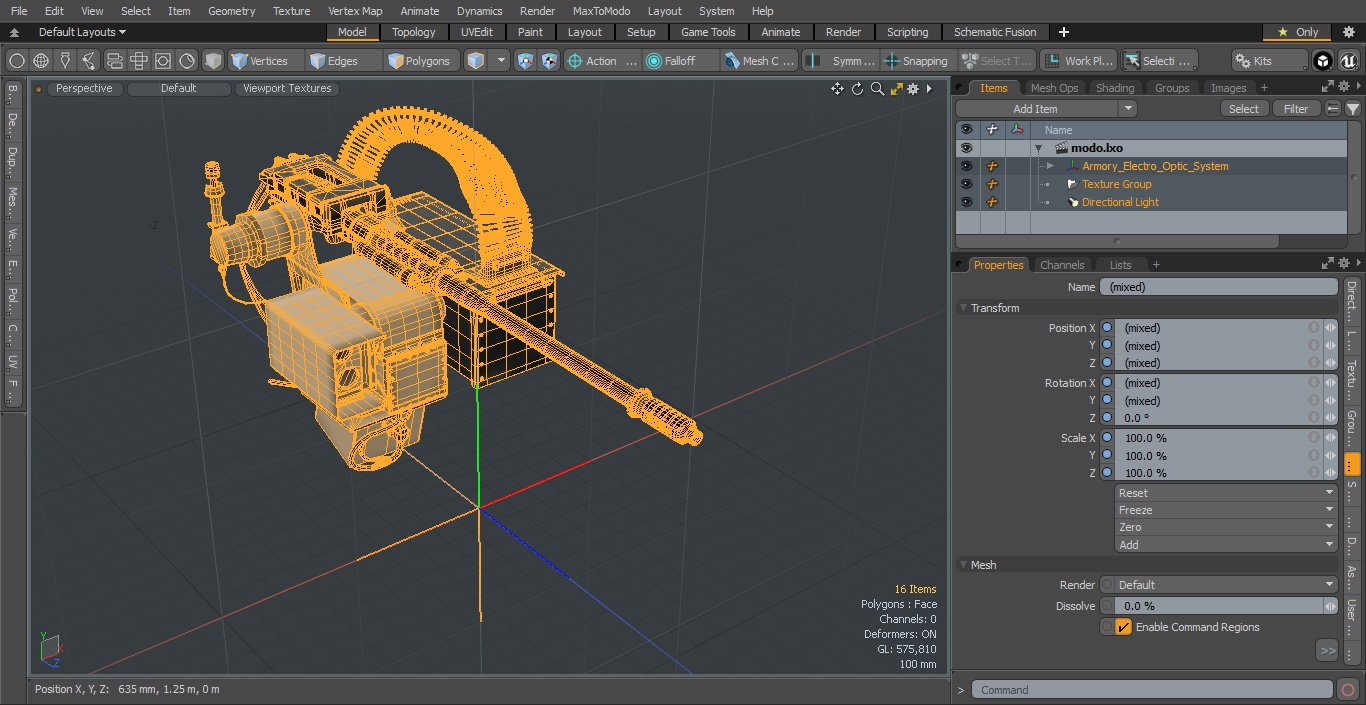The width and height of the screenshot is (1366, 705).
Task: Click the pen-tip tool icon
Action: pyautogui.click(x=65, y=61)
